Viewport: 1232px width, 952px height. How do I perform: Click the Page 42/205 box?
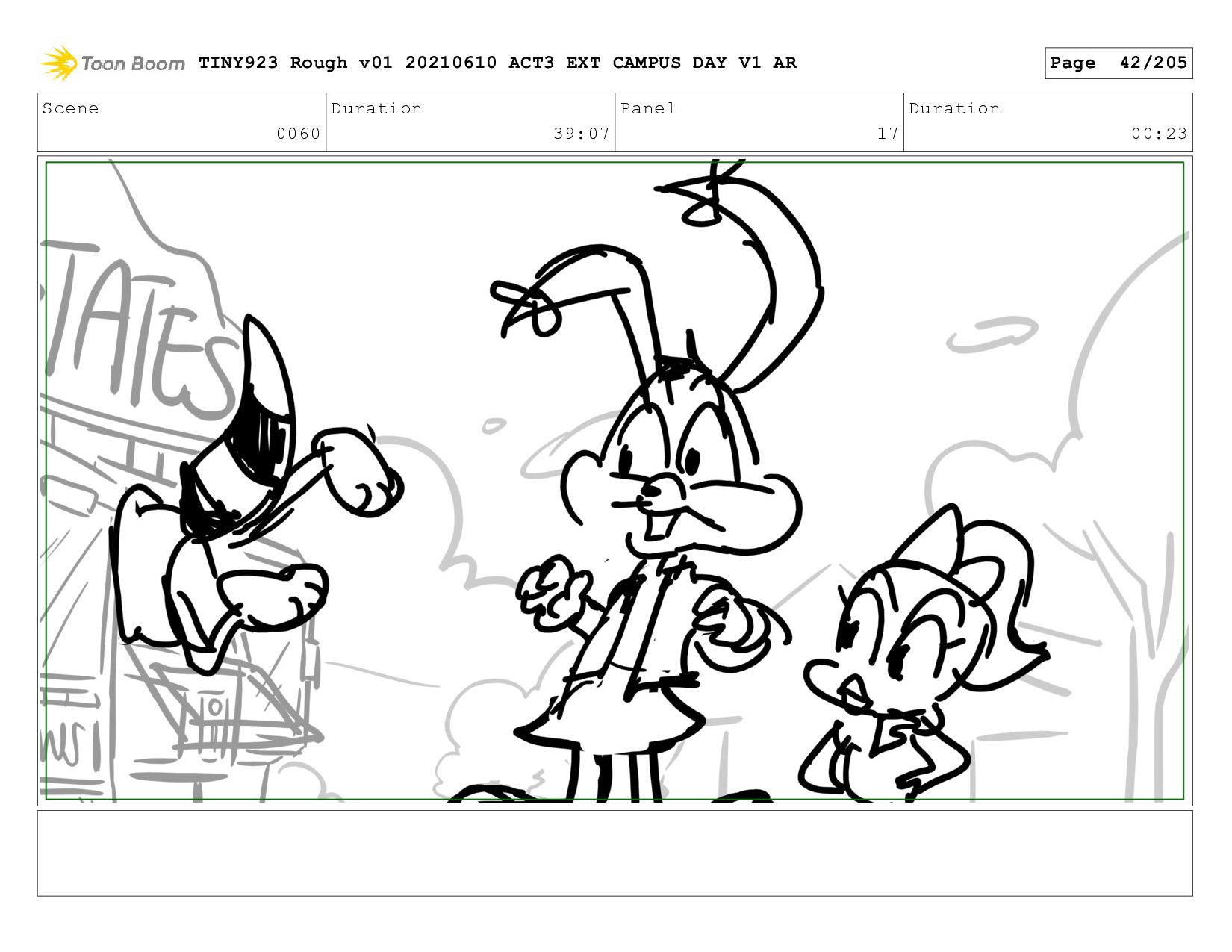click(x=1119, y=63)
